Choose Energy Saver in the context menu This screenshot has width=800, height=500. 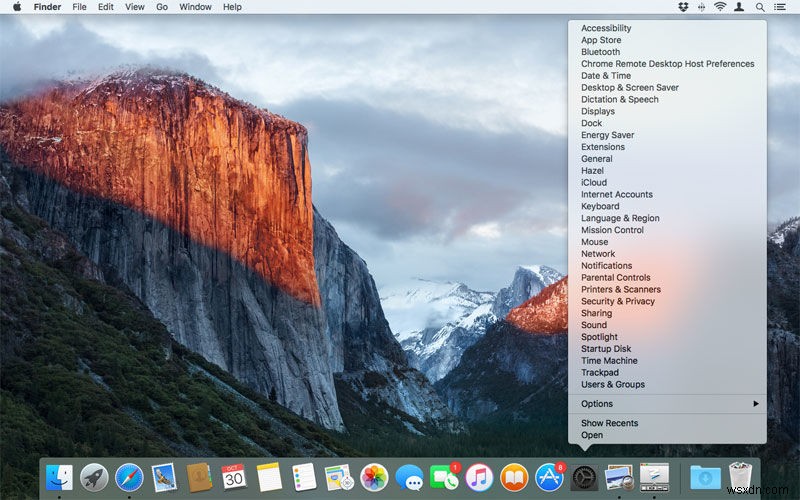[607, 135]
